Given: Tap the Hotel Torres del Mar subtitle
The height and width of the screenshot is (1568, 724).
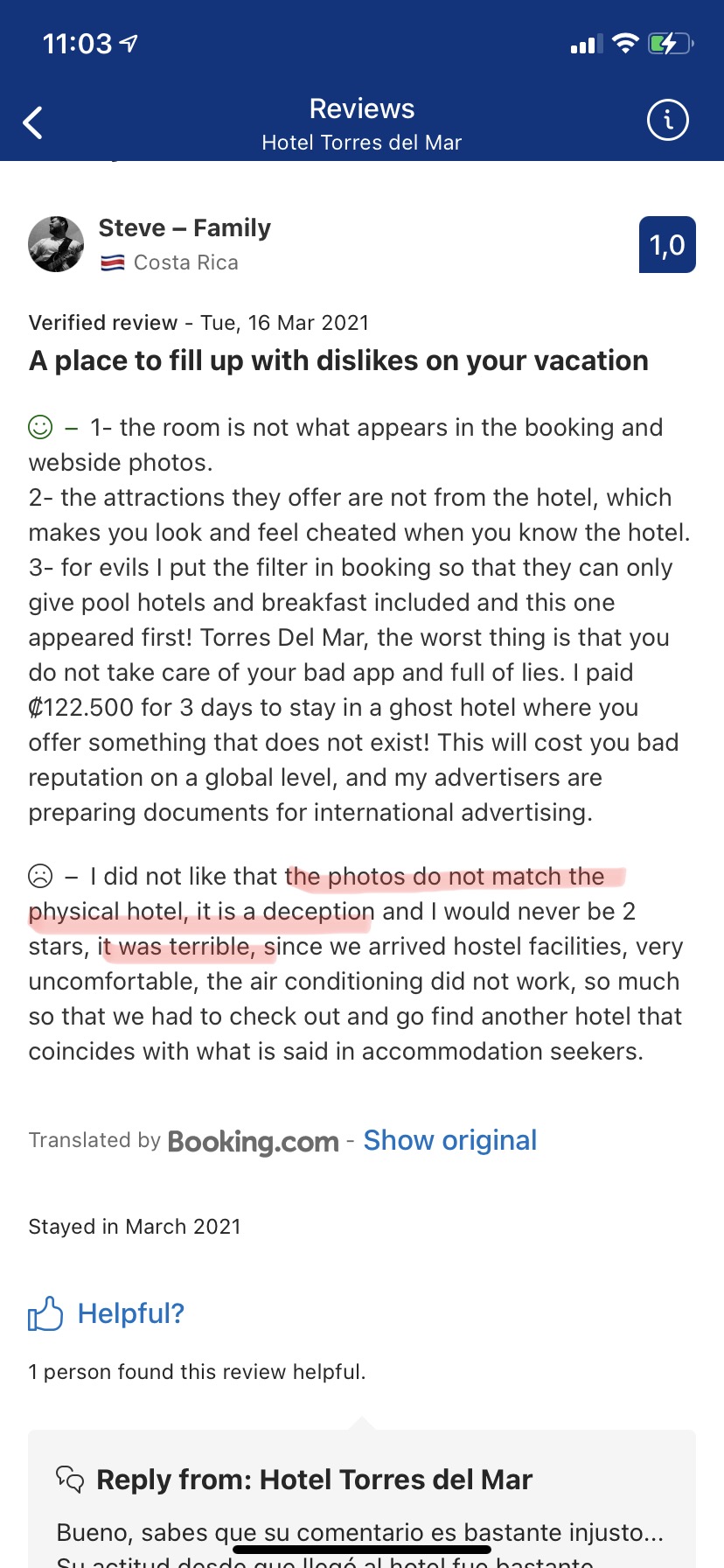Looking at the screenshot, I should click(361, 143).
